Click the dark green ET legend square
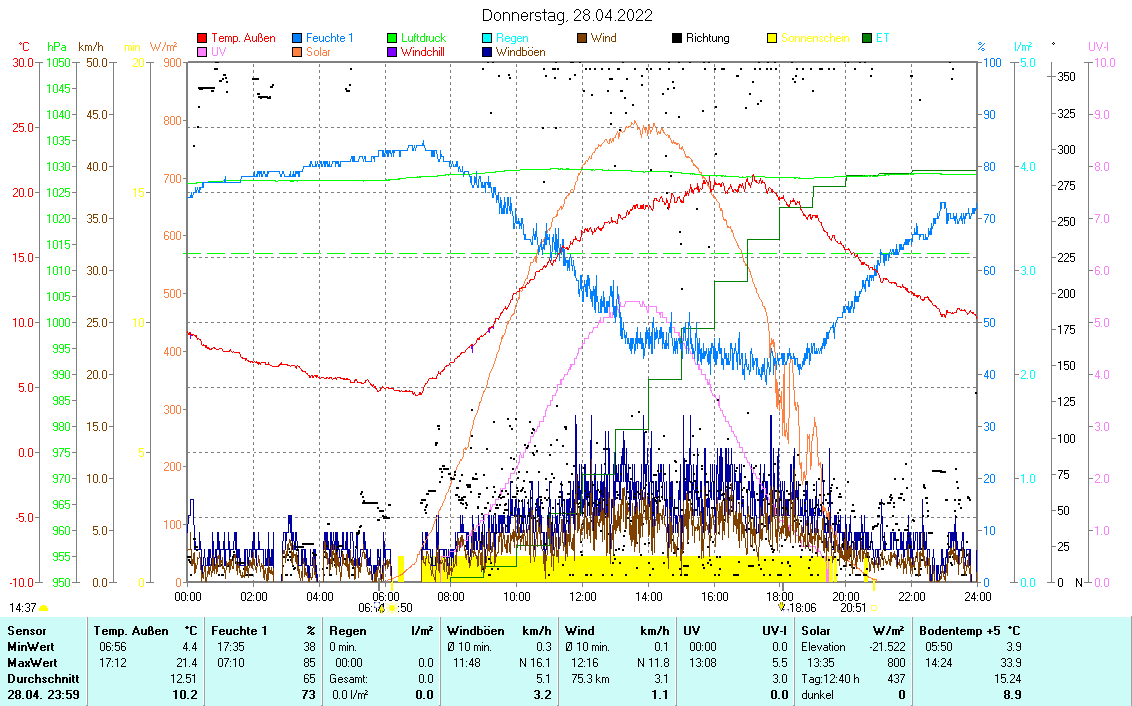Image resolution: width=1132 pixels, height=706 pixels. (867, 38)
